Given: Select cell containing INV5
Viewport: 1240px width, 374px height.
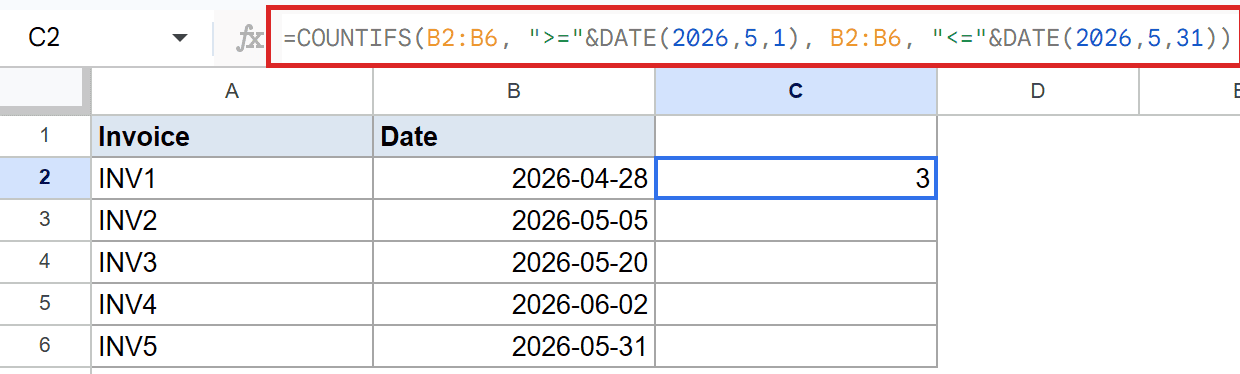Looking at the screenshot, I should pyautogui.click(x=232, y=347).
